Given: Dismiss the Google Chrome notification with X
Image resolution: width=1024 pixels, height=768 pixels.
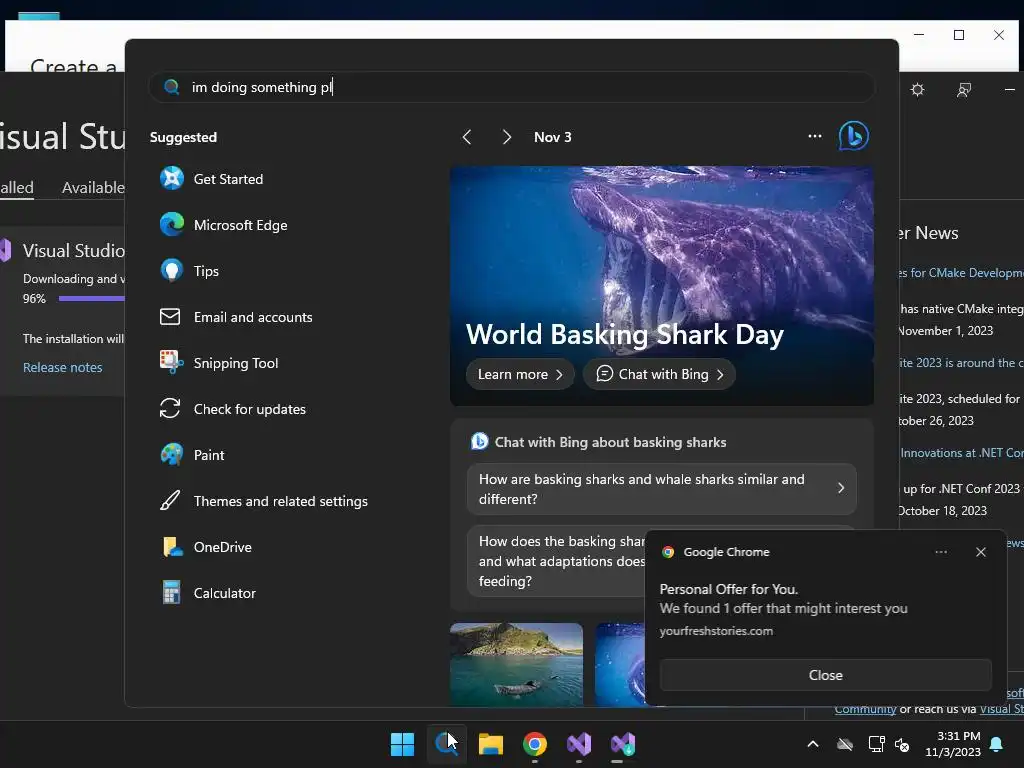Looking at the screenshot, I should pos(981,552).
